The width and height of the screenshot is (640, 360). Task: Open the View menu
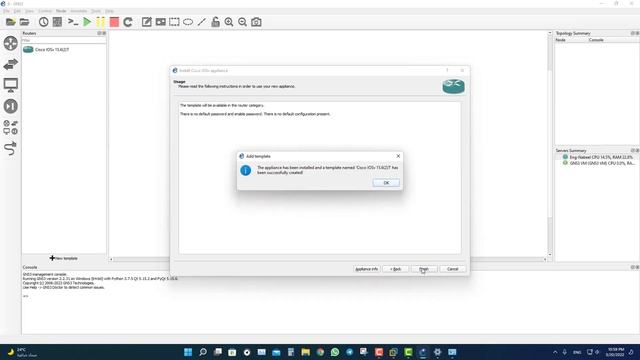pos(29,11)
